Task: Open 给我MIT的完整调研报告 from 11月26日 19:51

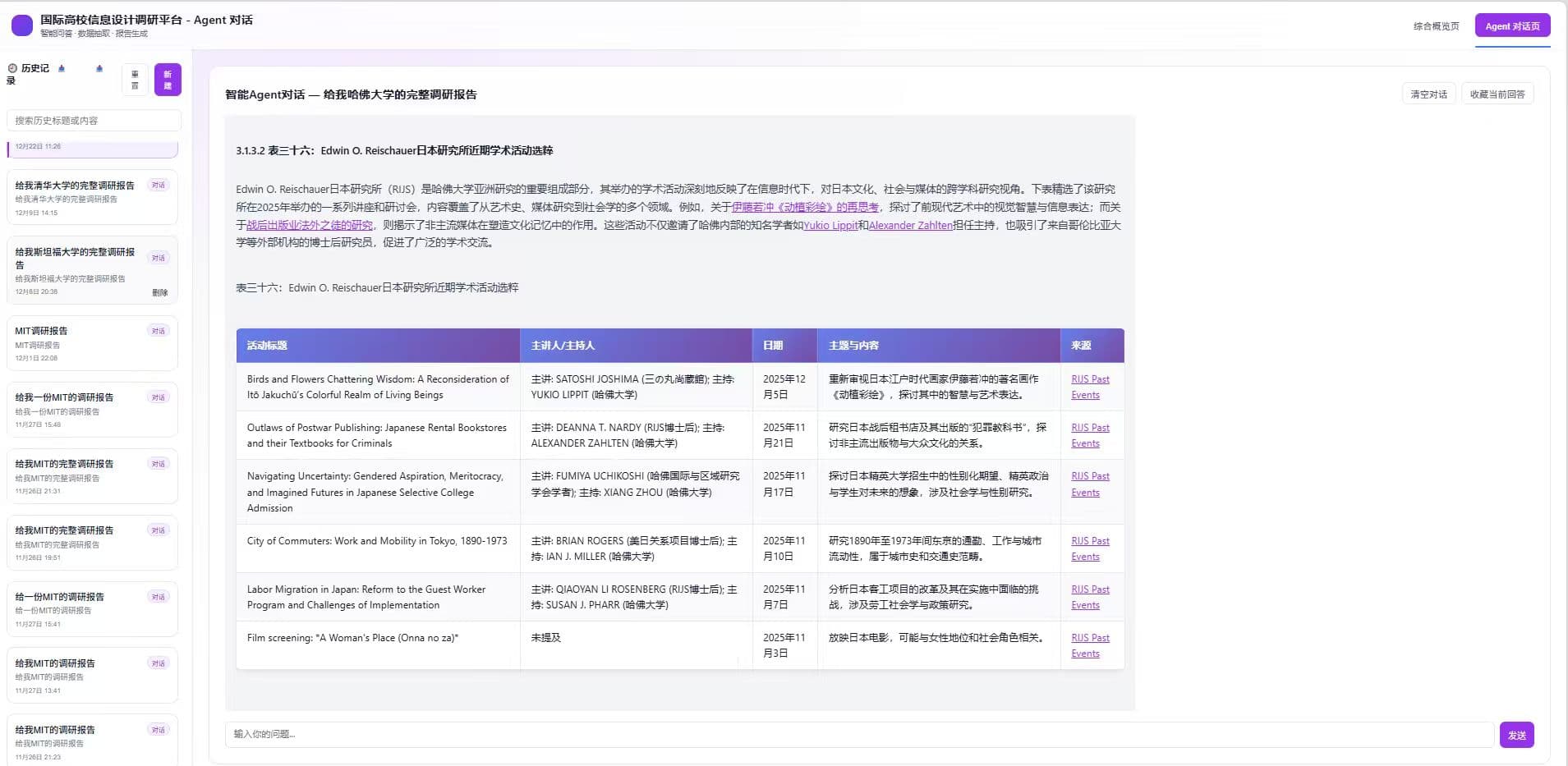Action: [x=92, y=543]
